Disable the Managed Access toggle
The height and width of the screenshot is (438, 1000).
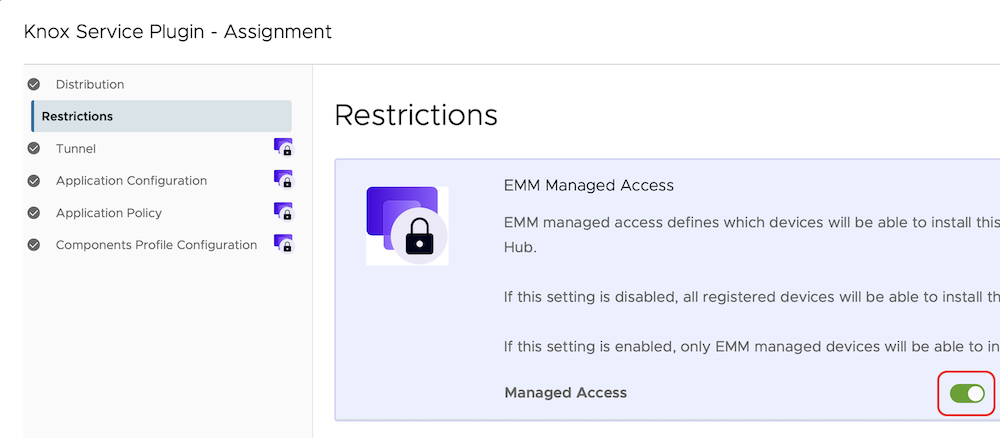967,393
